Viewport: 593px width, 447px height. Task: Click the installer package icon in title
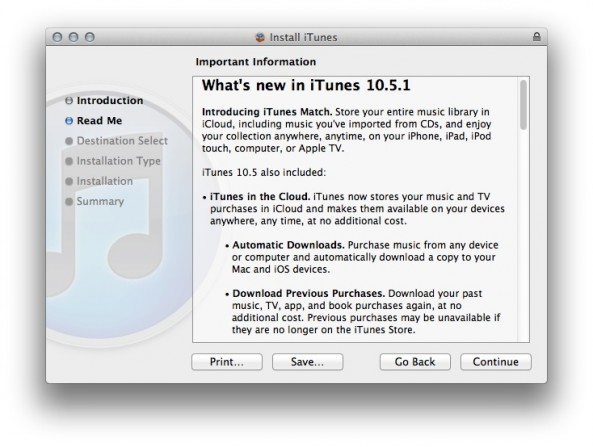click(260, 37)
